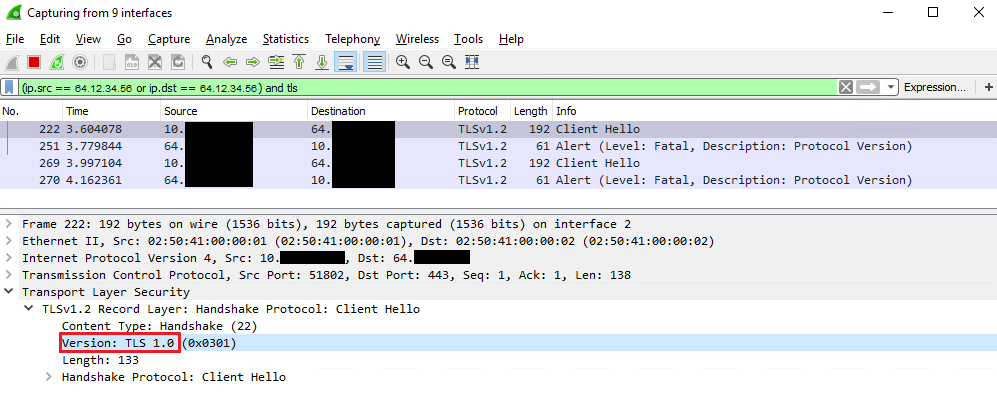
Task: Sort by the Length column header
Action: [x=531, y=111]
